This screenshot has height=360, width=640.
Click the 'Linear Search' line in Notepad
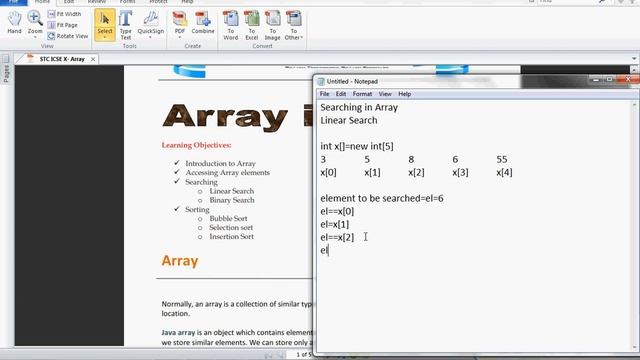tap(349, 120)
